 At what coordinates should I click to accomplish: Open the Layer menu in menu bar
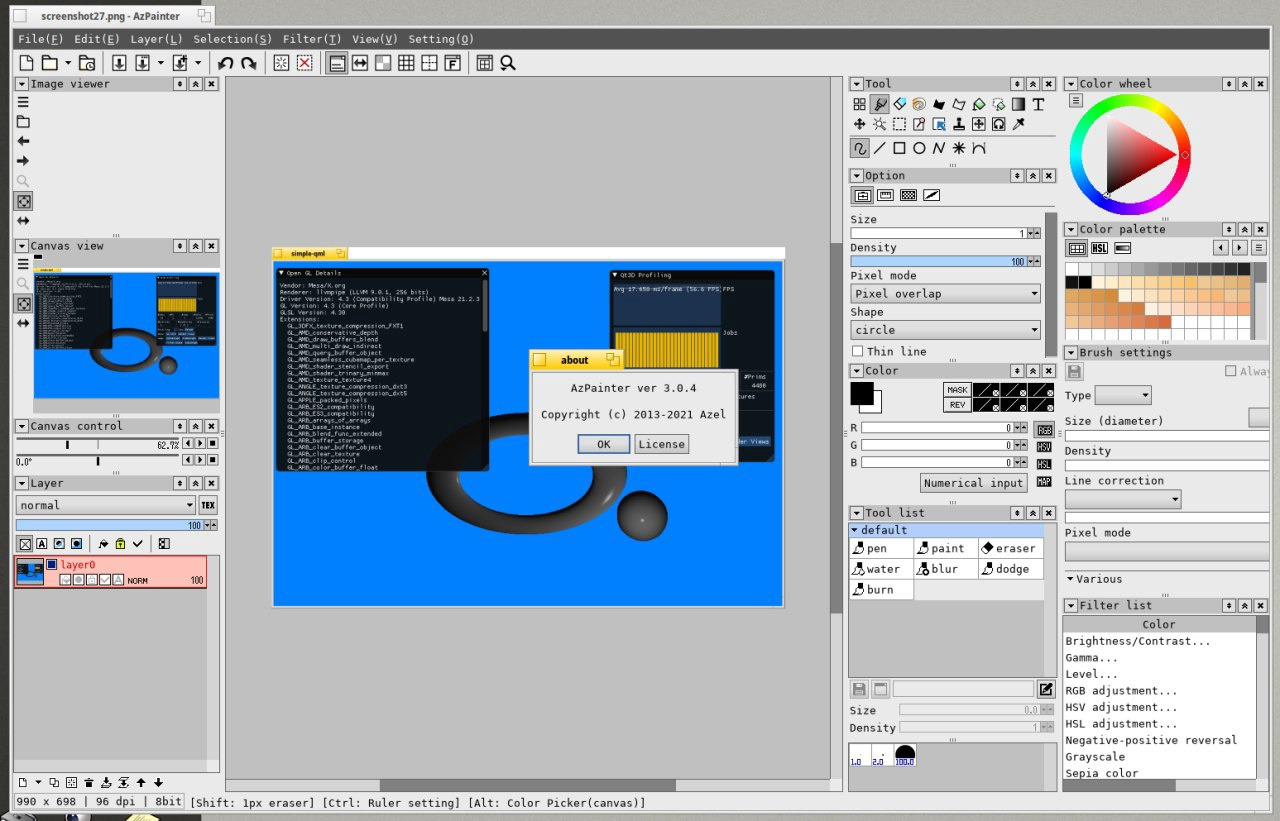[x=156, y=39]
